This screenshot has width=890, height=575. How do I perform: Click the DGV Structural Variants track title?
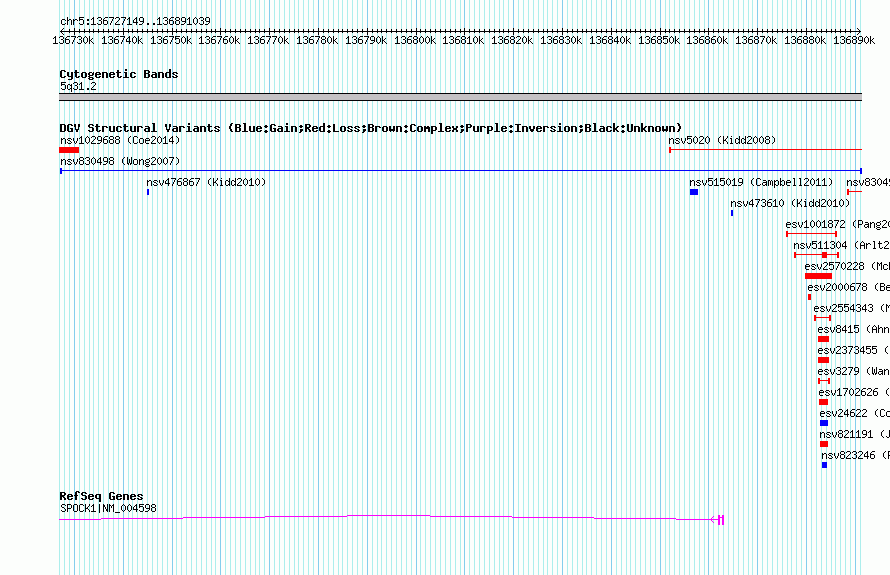point(371,128)
